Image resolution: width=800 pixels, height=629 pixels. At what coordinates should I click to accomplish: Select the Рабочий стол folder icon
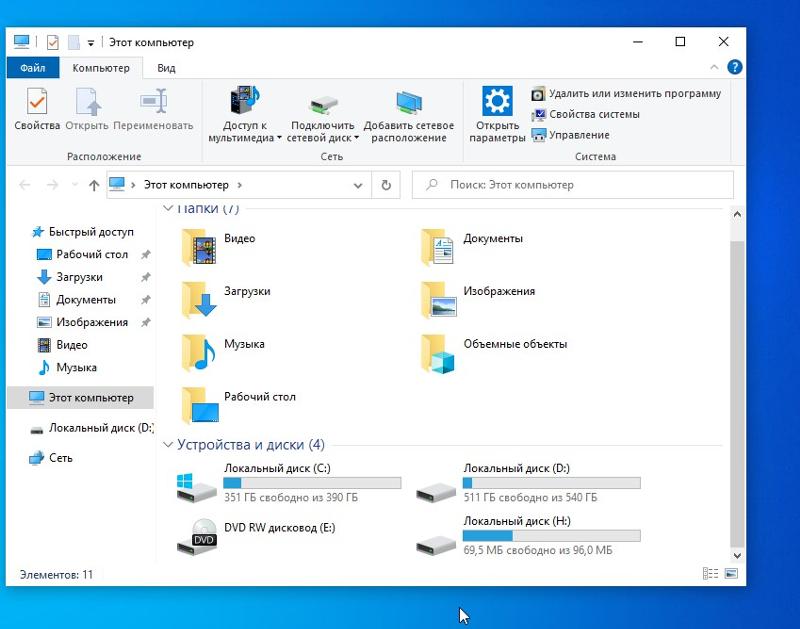200,406
